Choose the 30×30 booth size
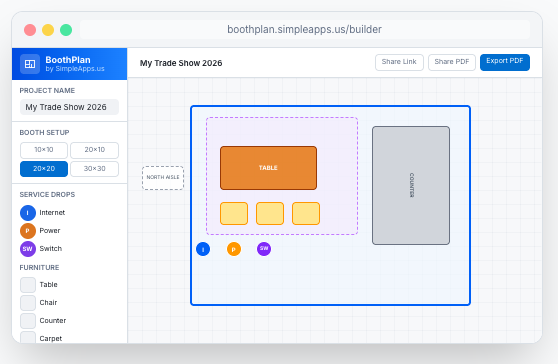Screen dimensions: 558x364 coord(95,169)
